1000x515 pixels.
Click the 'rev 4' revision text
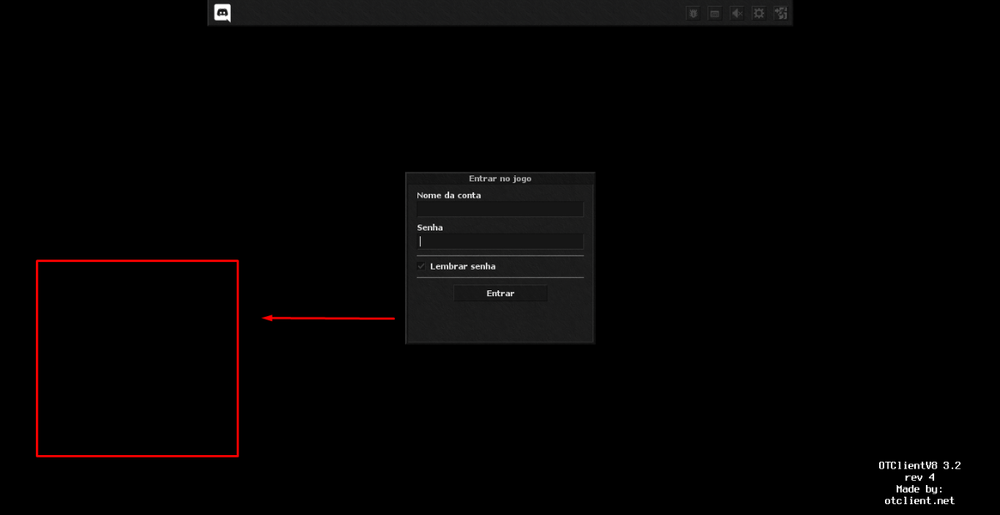click(x=919, y=478)
